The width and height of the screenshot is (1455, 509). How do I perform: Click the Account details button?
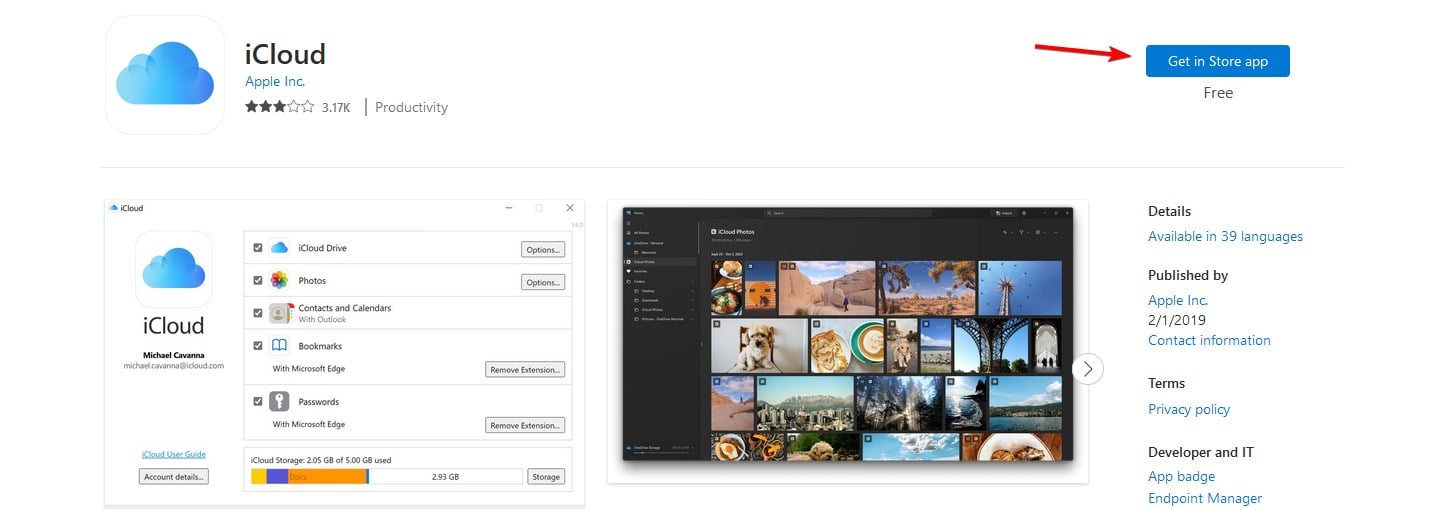pos(174,477)
